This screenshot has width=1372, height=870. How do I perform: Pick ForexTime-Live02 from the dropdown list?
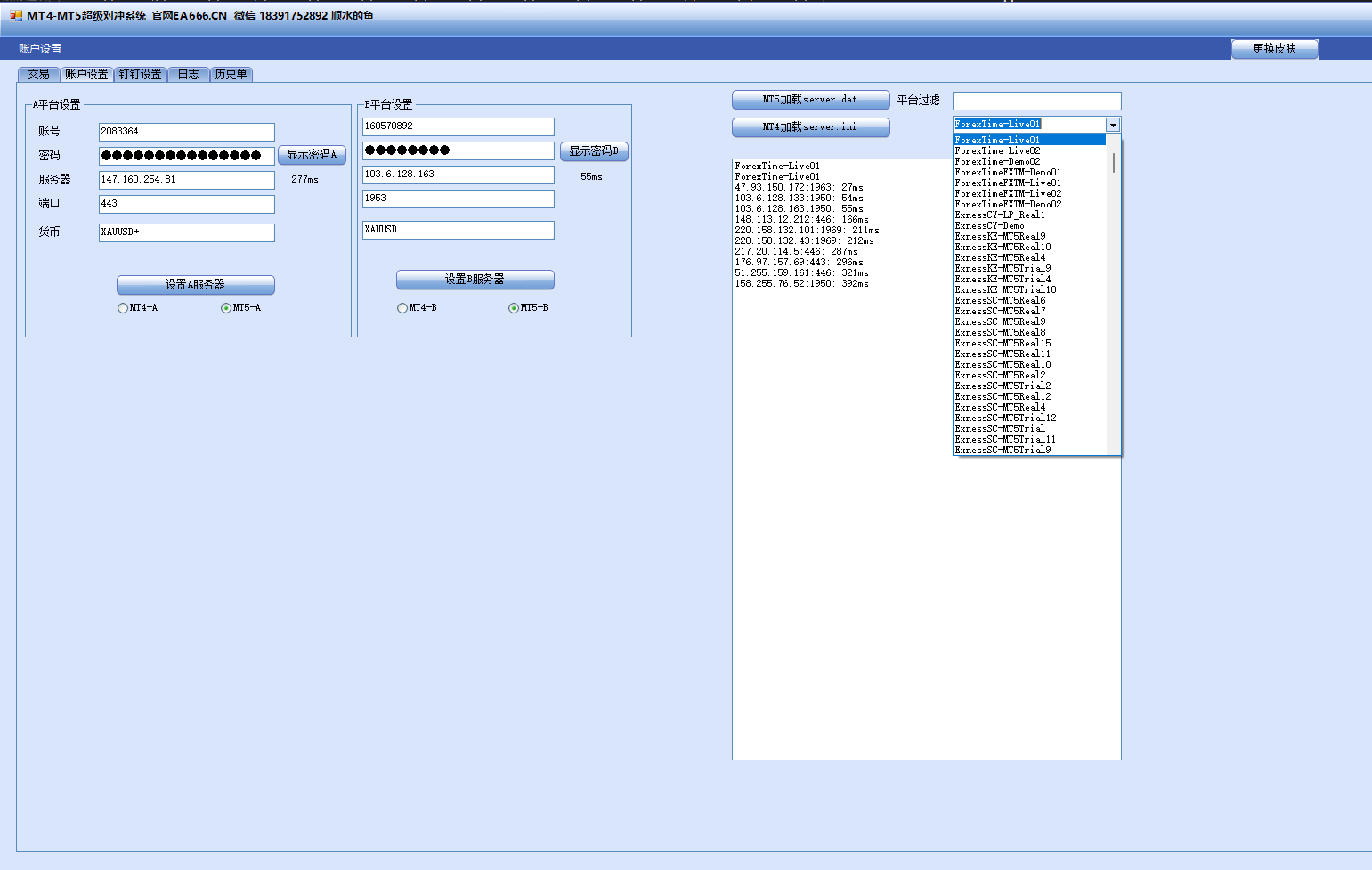pos(997,151)
